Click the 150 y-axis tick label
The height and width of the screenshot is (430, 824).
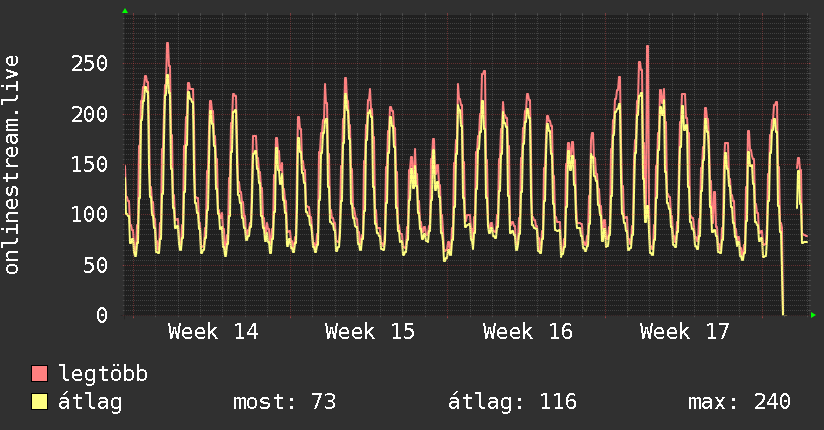point(89,165)
